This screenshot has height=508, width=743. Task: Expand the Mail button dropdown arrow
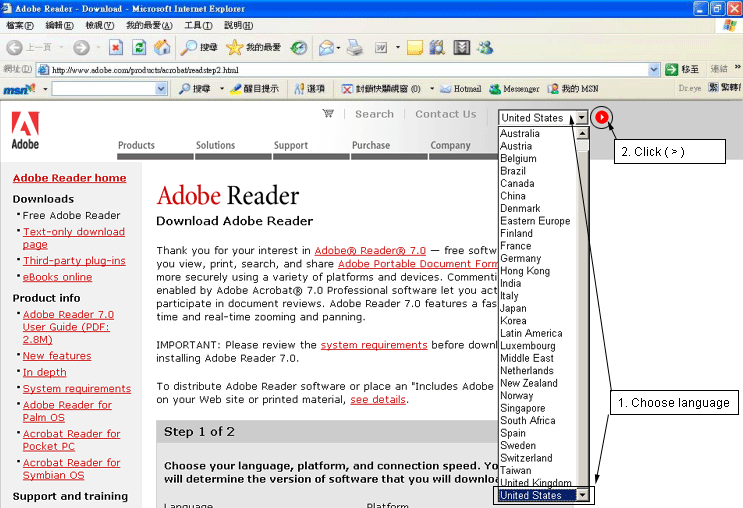click(x=338, y=47)
